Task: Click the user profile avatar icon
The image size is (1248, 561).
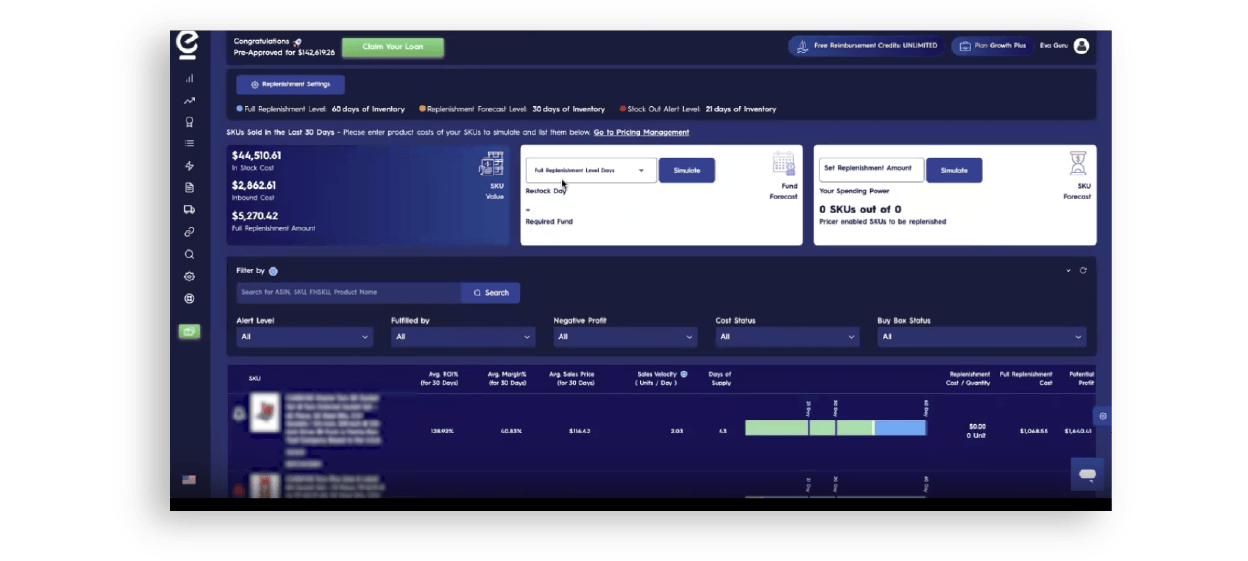Action: pyautogui.click(x=1081, y=45)
